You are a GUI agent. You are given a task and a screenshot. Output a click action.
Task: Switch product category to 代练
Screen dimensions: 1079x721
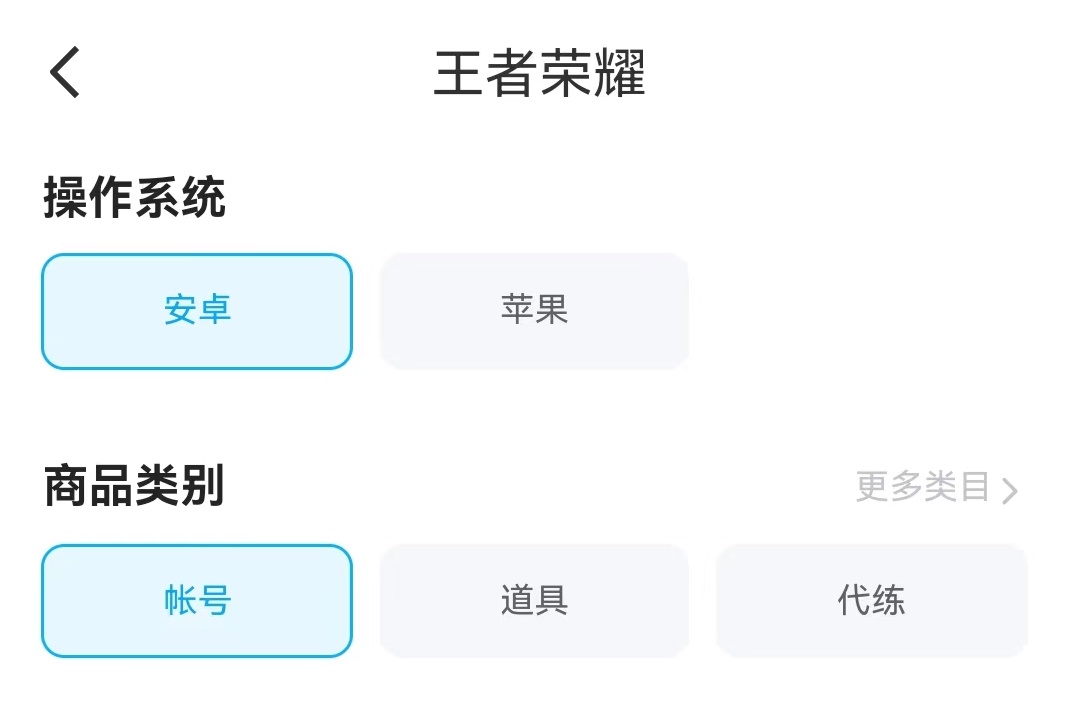coord(871,601)
